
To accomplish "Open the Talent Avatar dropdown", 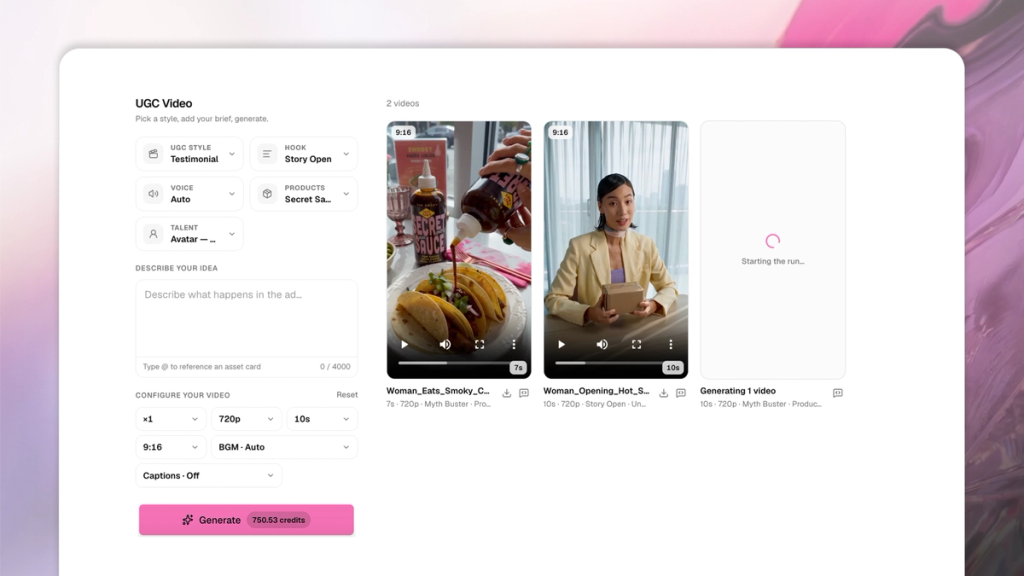I will tap(189, 234).
